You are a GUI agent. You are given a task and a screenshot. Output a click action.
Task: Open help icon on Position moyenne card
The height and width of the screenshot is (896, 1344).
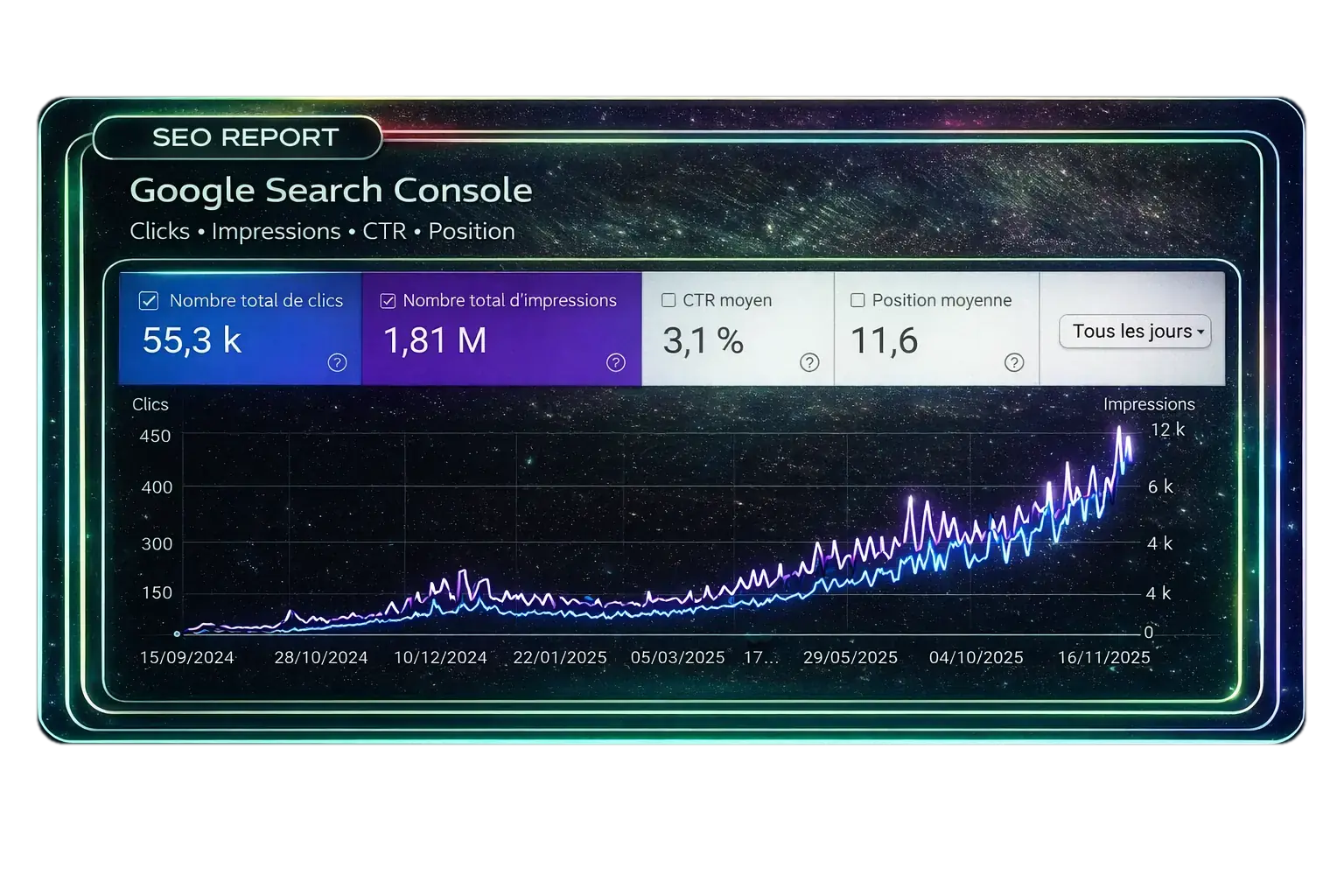[1014, 362]
